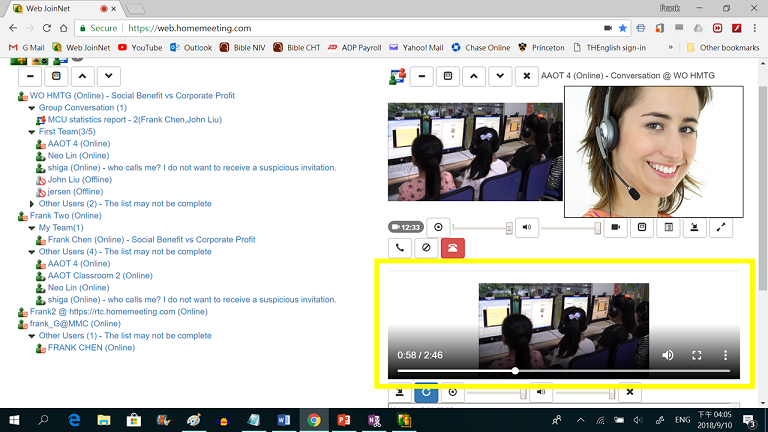Click the browser address bar URL

pos(188,29)
